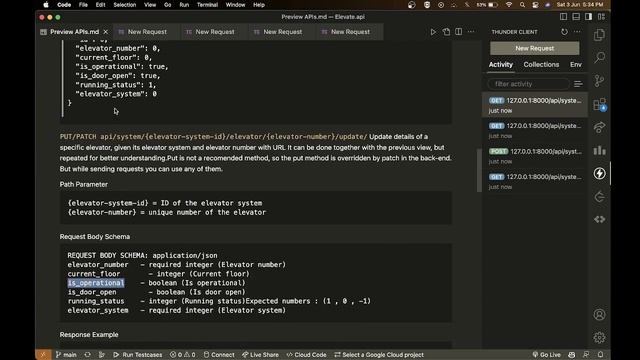This screenshot has height=360, width=640.
Task: Open Spotlight search in menu bar
Action: tap(522, 5)
